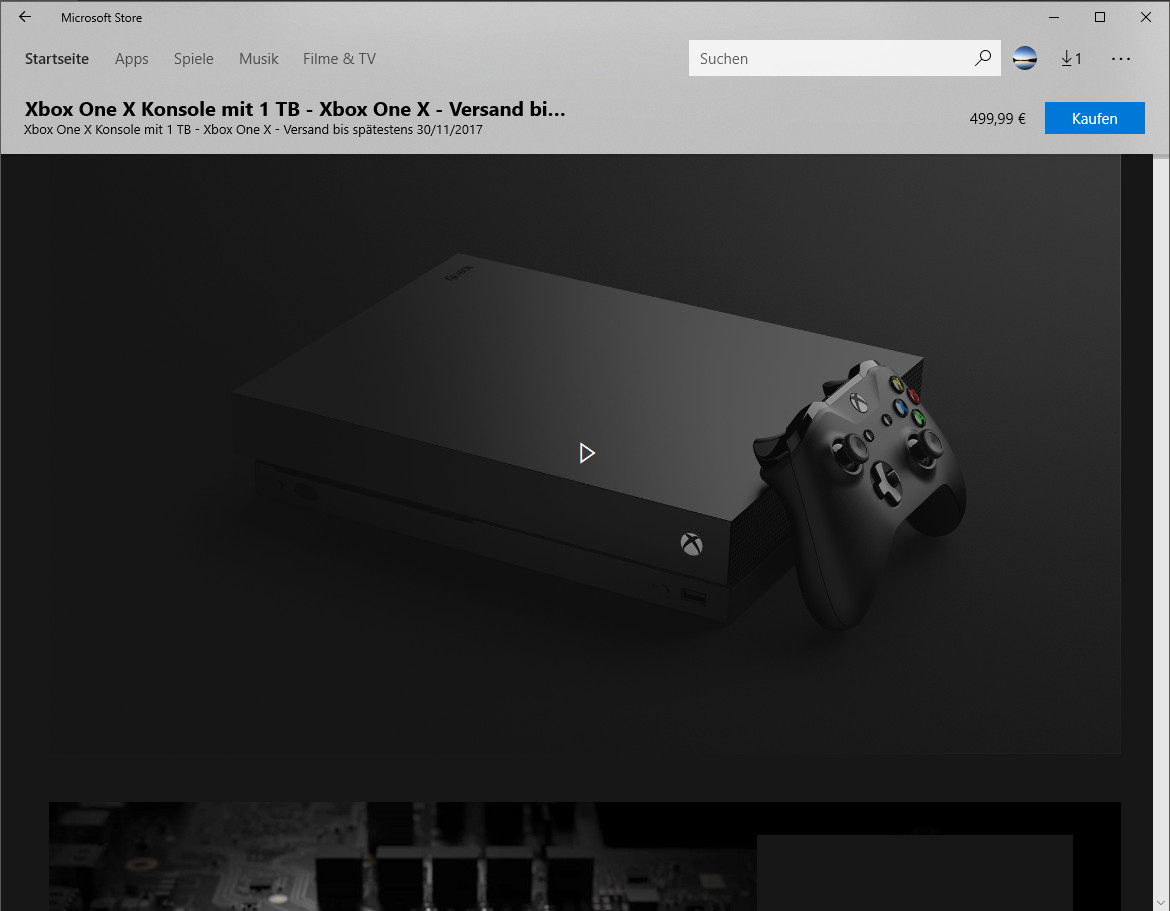Switch to the Filme & TV tab

(339, 59)
